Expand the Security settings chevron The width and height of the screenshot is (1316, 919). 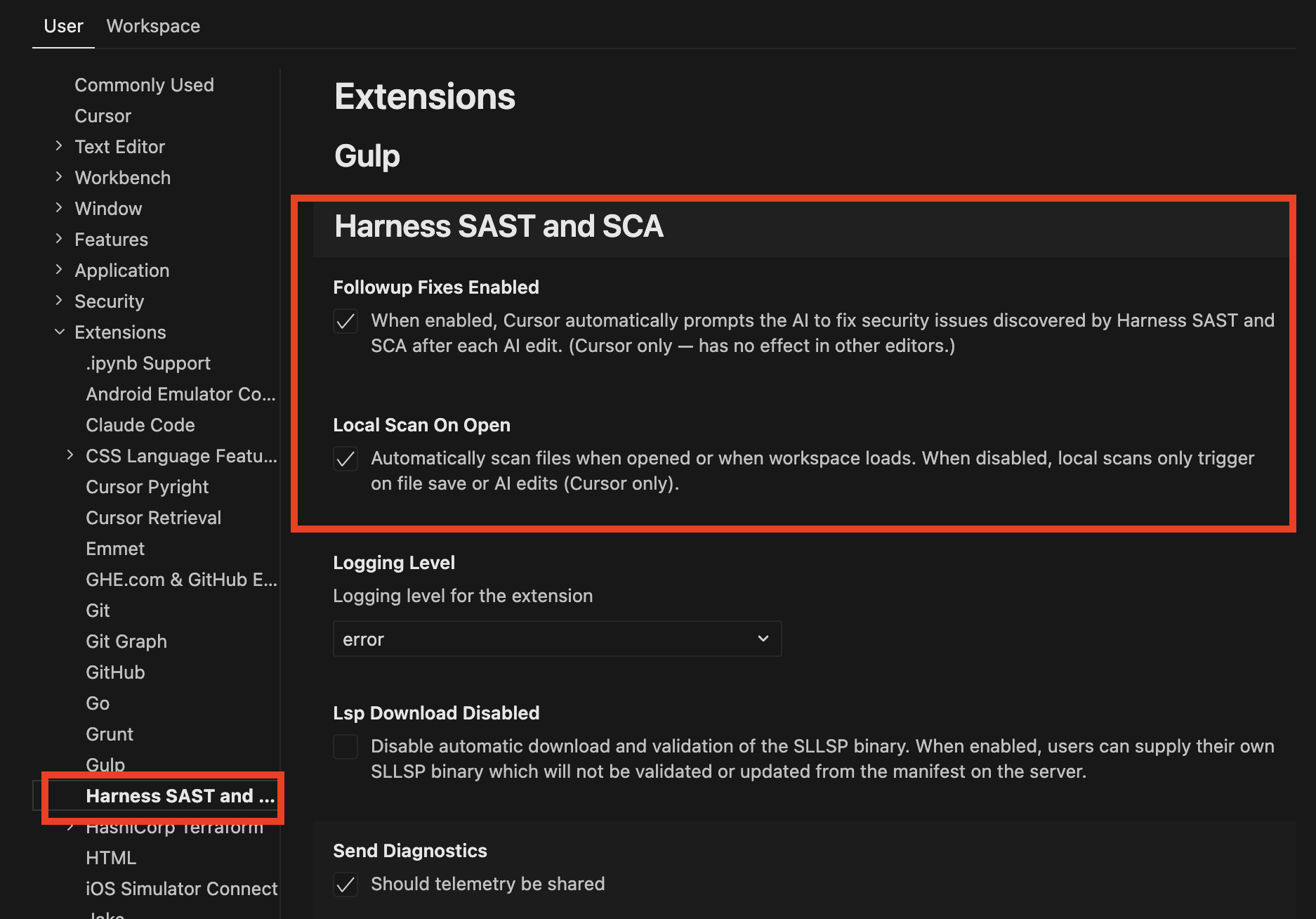click(x=60, y=301)
